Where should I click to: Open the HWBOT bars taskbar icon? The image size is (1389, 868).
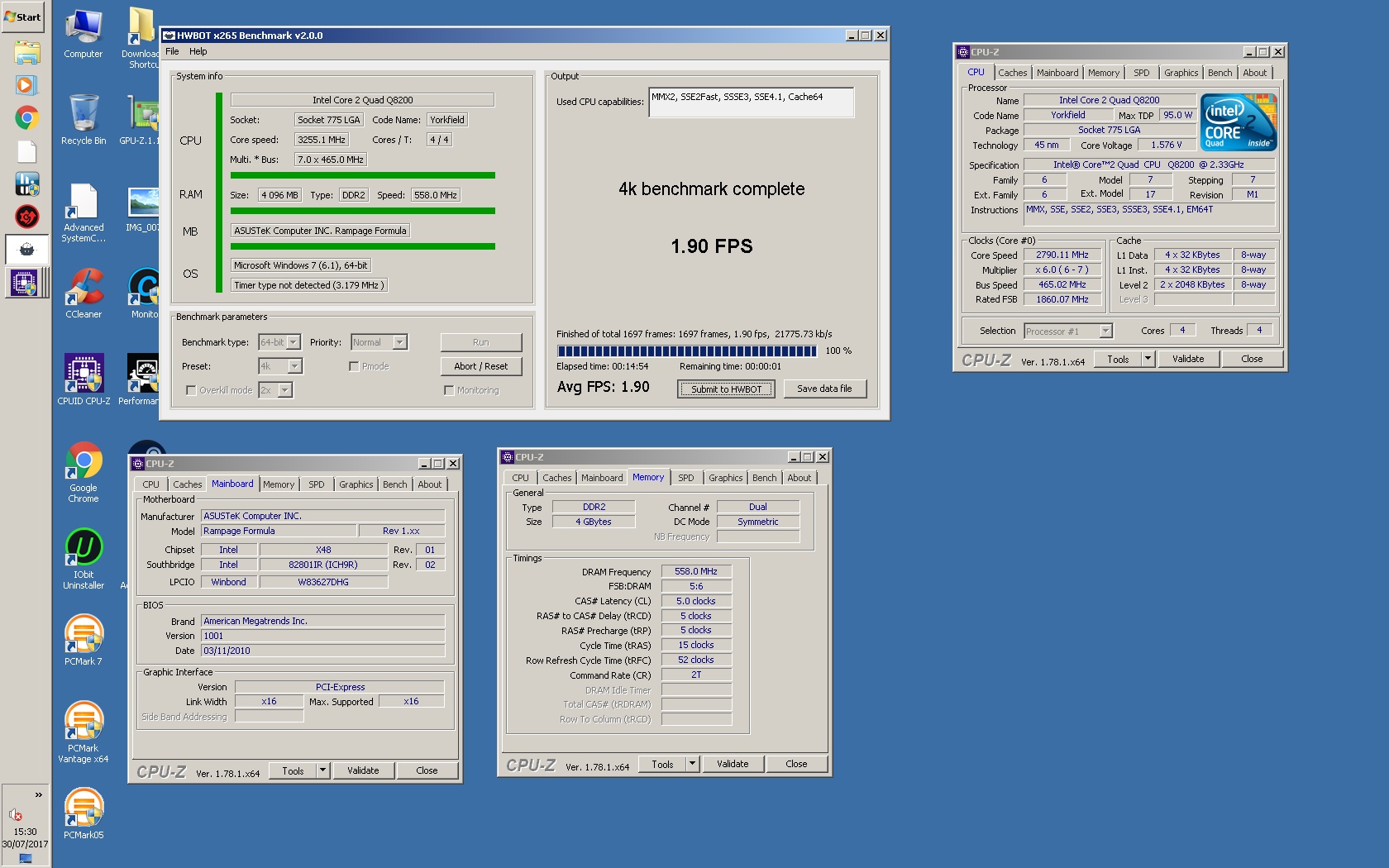[x=26, y=184]
